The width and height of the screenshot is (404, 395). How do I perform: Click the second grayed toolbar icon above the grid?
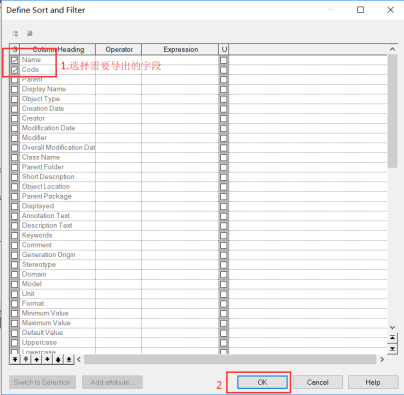click(x=30, y=33)
